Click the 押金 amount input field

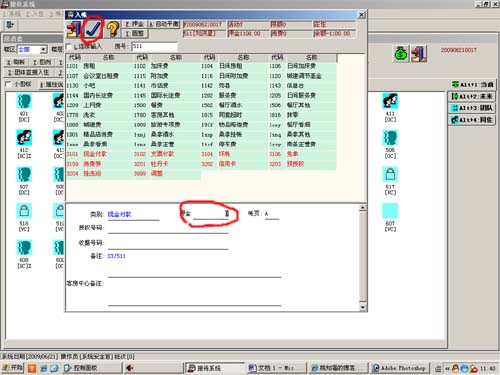[211, 214]
